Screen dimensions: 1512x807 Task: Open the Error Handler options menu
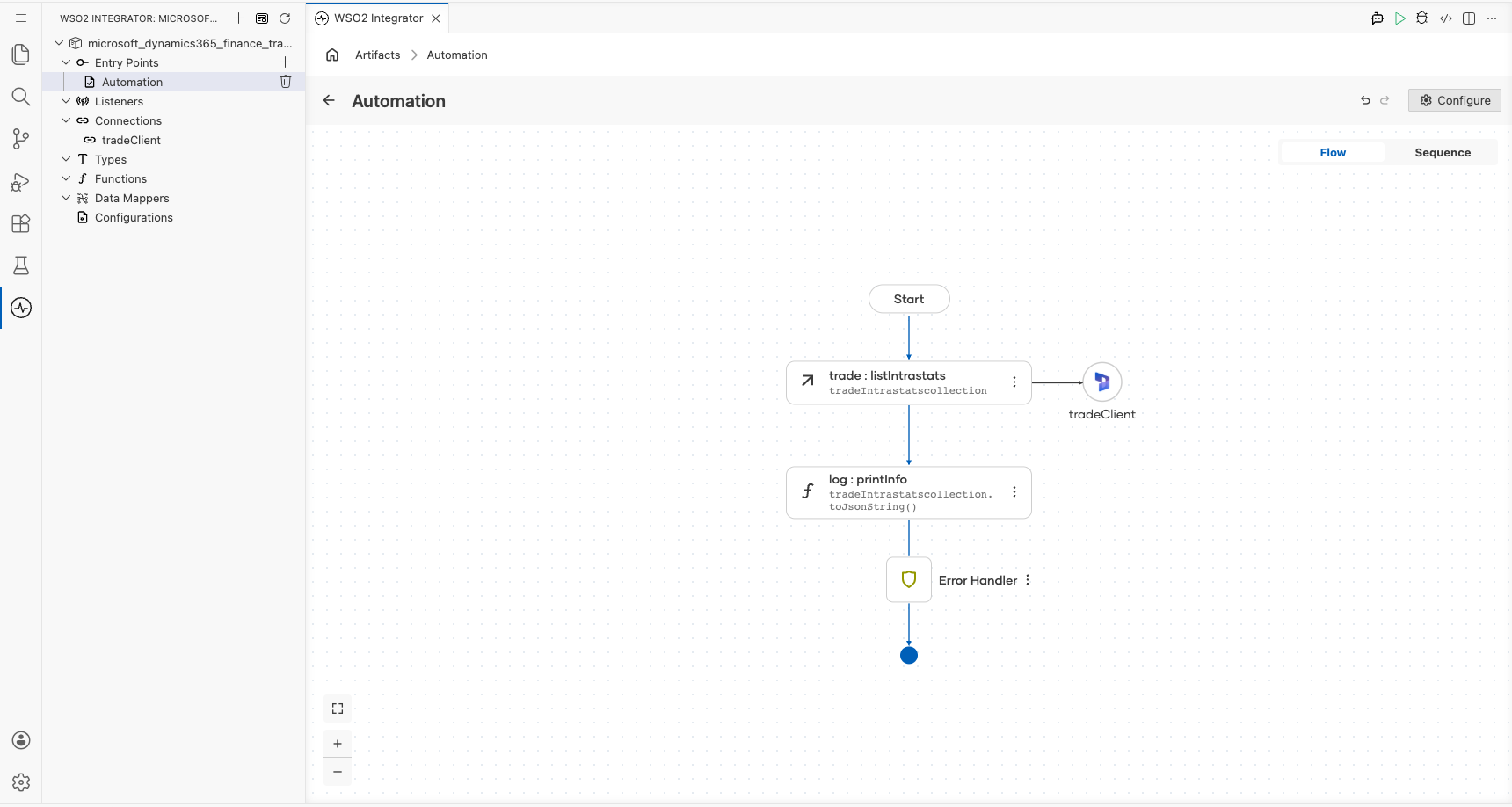1028,580
